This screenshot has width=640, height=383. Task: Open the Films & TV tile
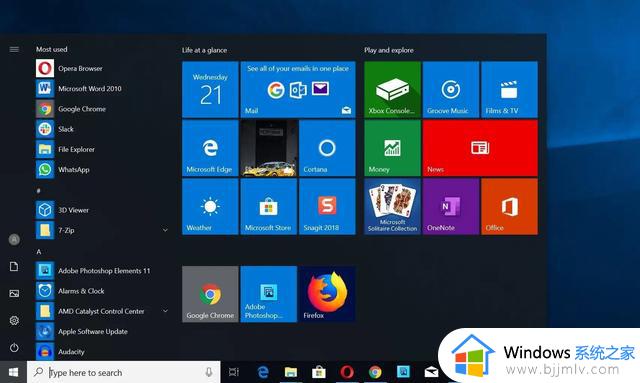509,89
